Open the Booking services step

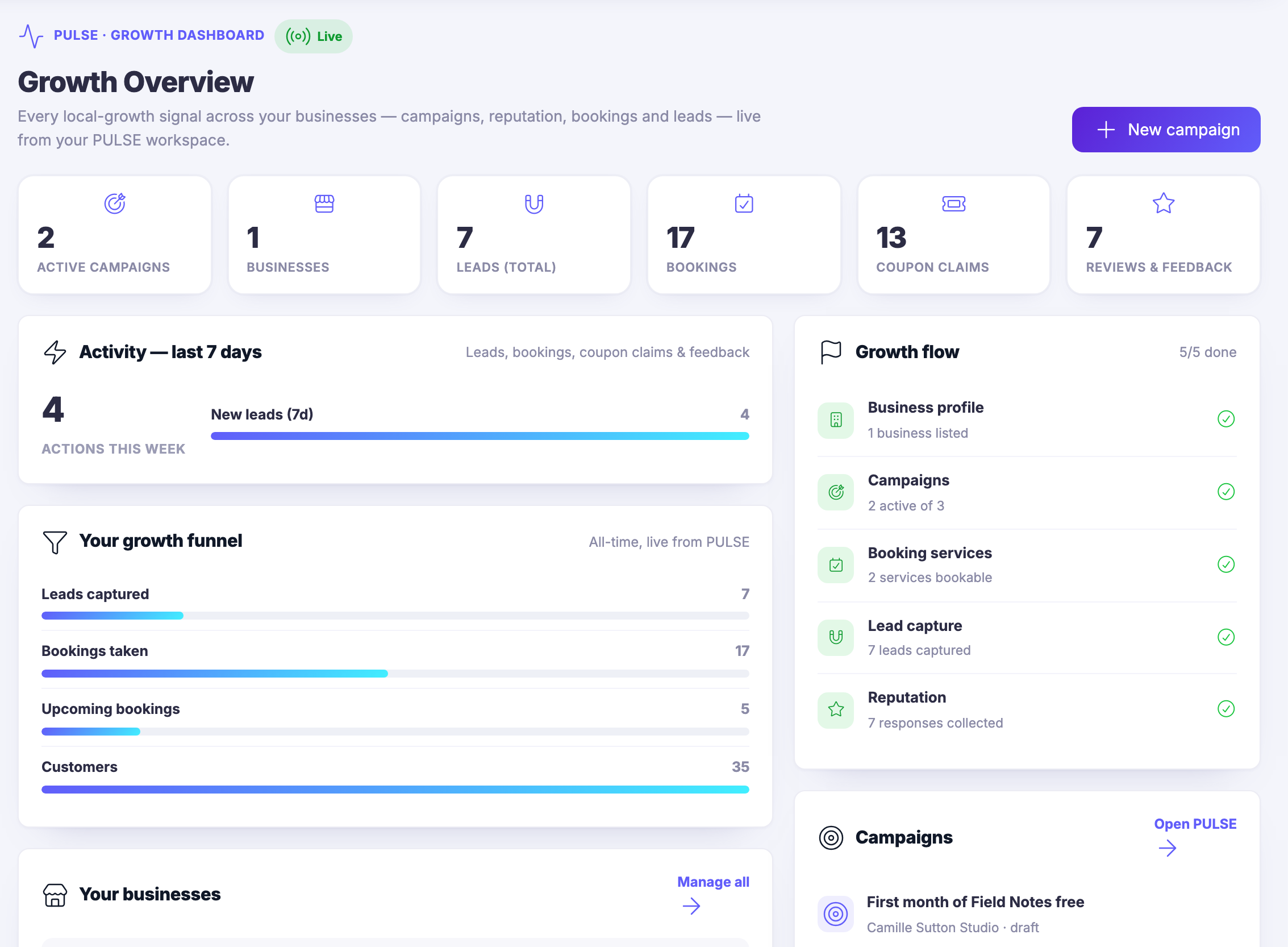[1027, 565]
